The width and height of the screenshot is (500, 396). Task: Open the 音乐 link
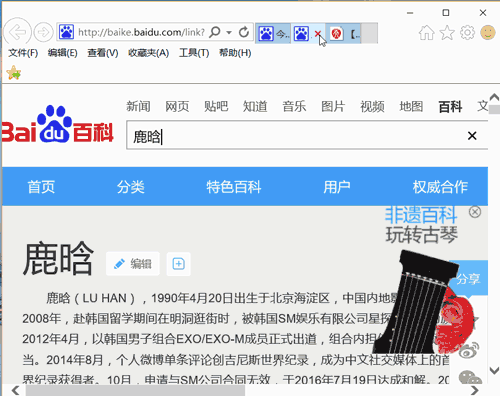(x=294, y=107)
